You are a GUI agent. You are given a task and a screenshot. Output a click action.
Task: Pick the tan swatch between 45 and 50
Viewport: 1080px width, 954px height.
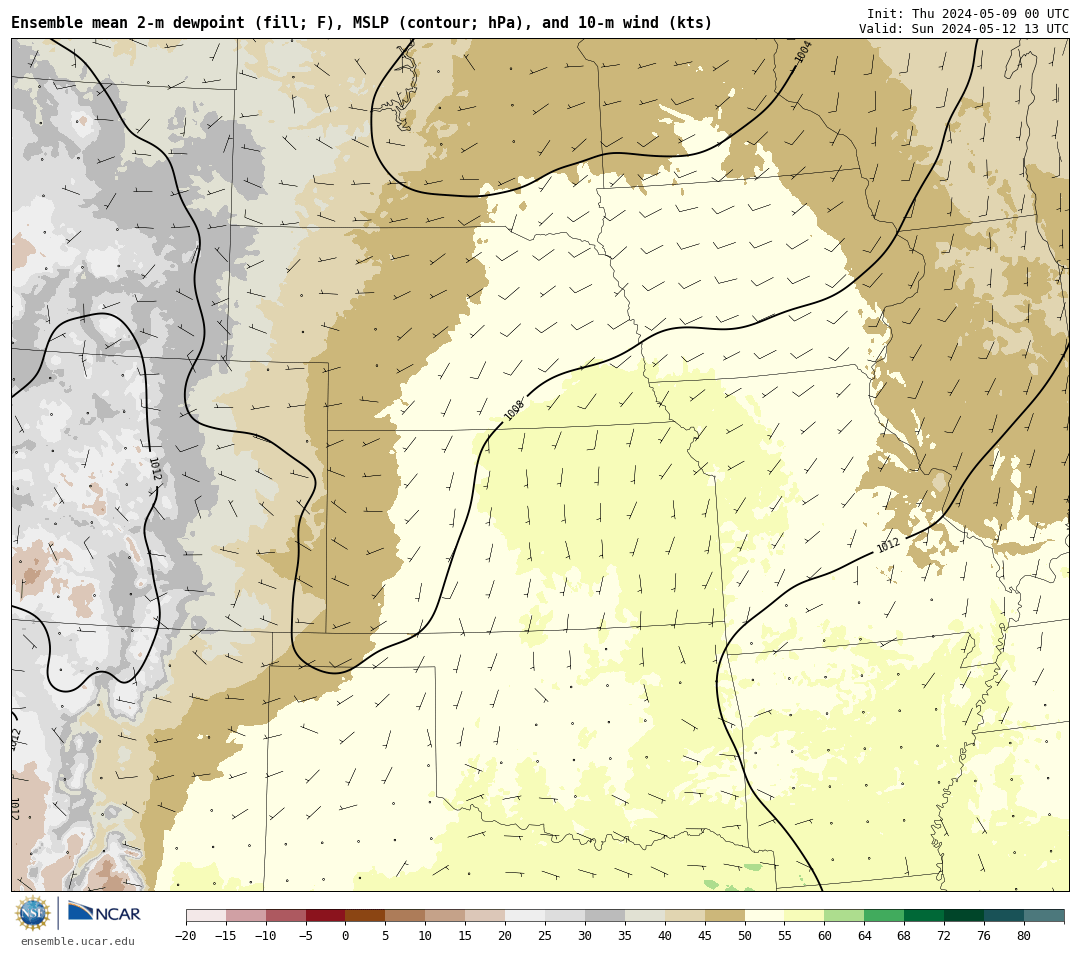pyautogui.click(x=725, y=916)
